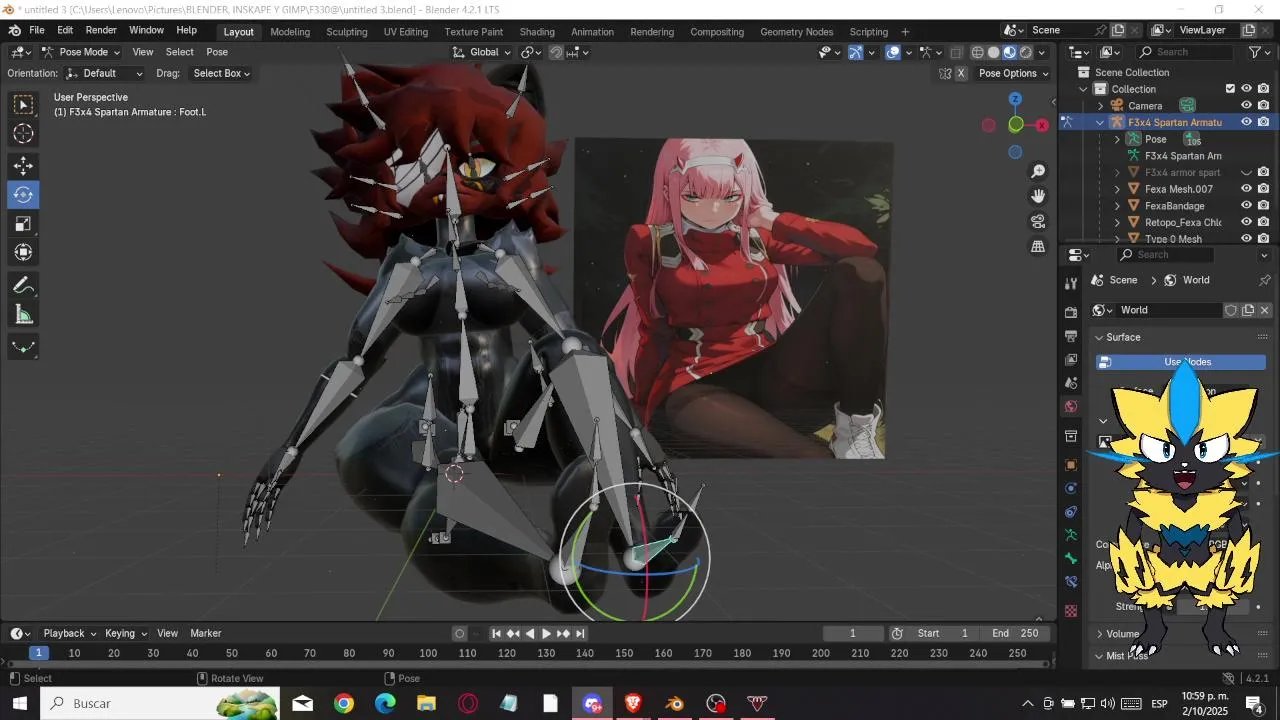Image resolution: width=1280 pixels, height=720 pixels.
Task: Switch to Wireframe viewport shading
Action: 978,52
